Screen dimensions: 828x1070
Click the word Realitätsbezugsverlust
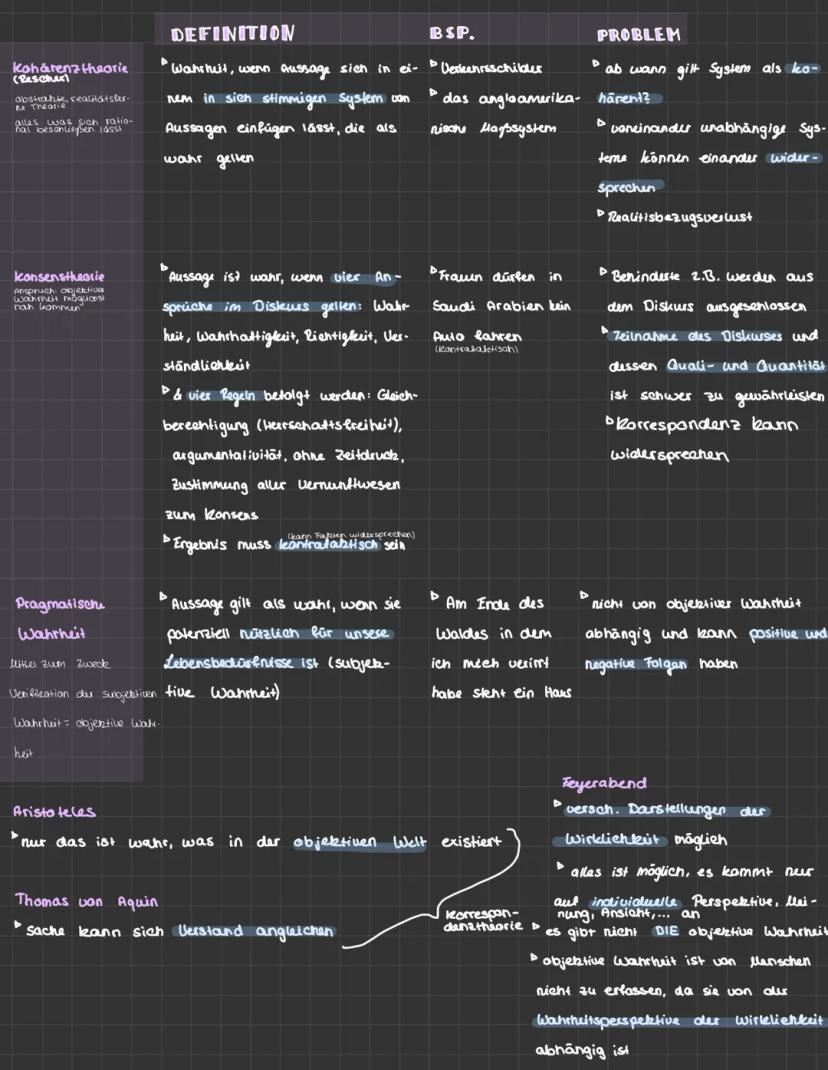pyautogui.click(x=678, y=217)
